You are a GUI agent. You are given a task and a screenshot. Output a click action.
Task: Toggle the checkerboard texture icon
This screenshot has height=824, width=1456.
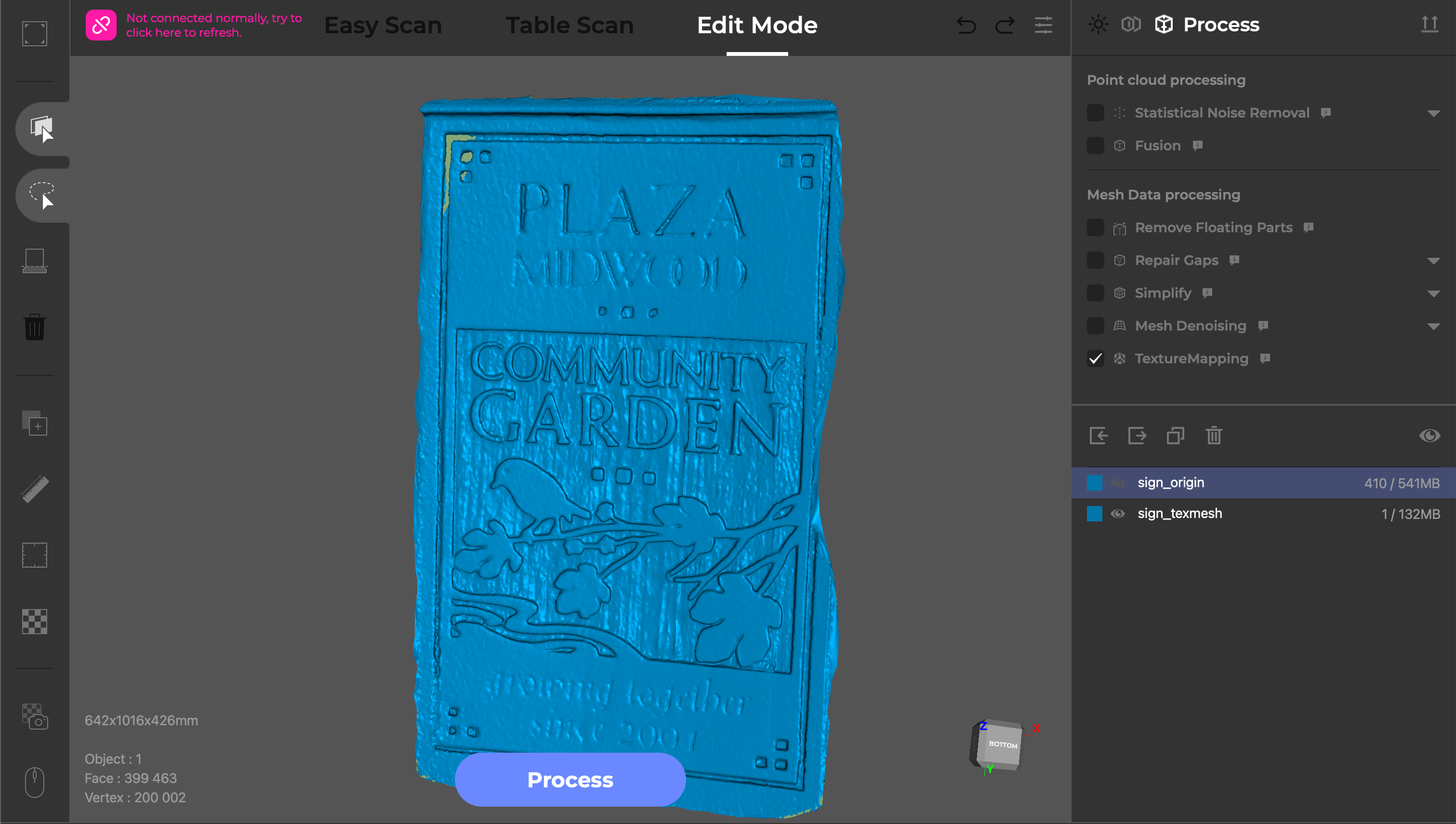[x=35, y=622]
